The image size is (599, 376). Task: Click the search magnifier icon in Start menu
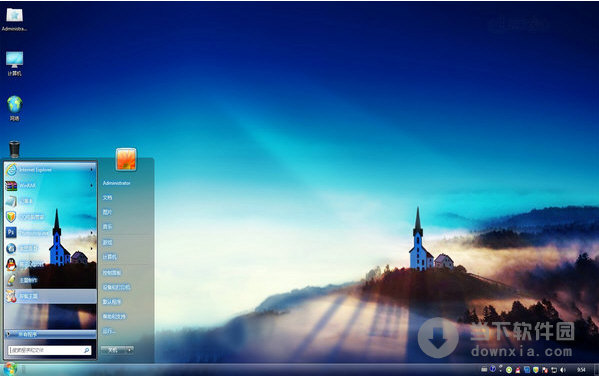click(x=87, y=350)
